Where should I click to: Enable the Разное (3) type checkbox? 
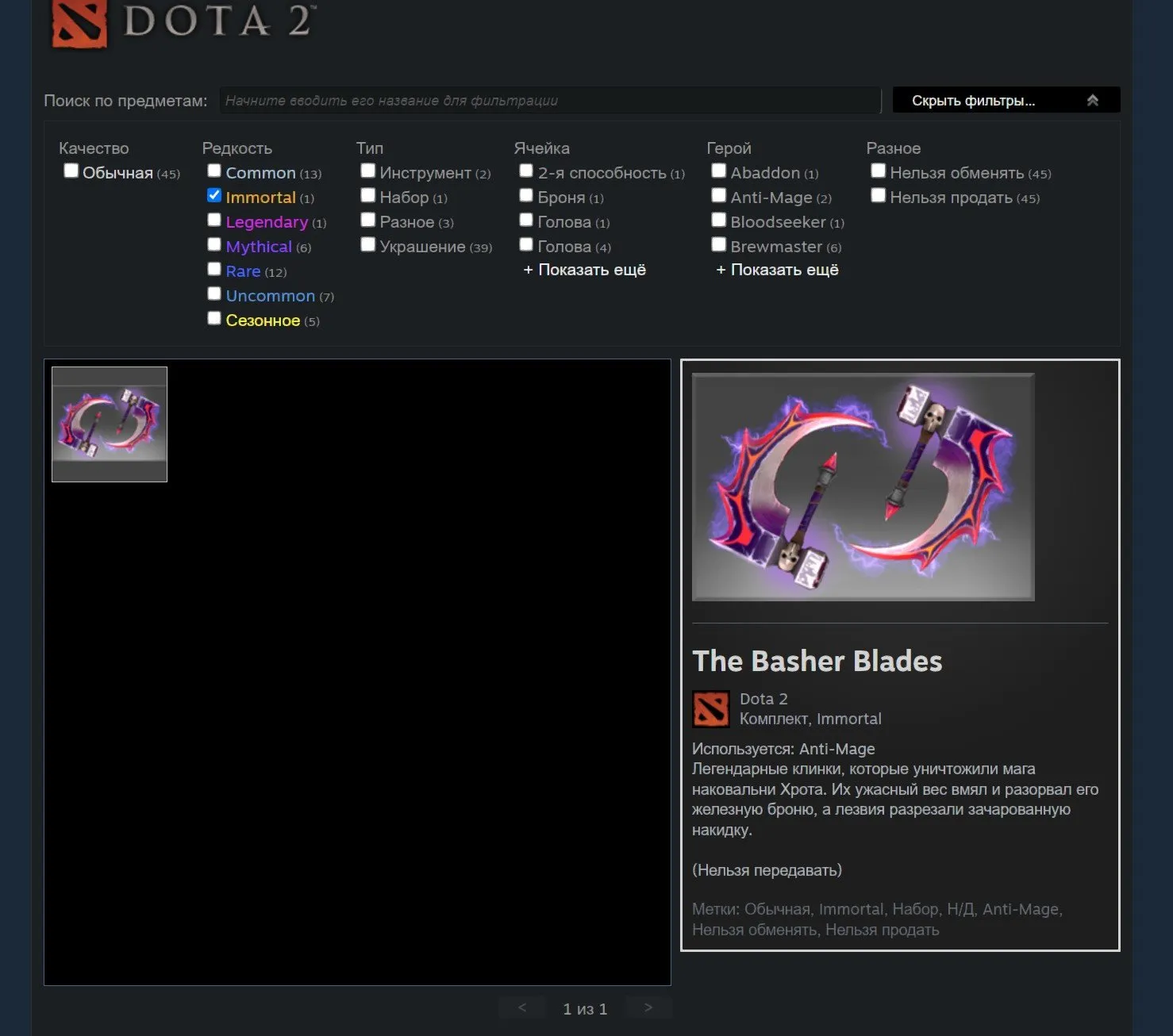click(368, 220)
